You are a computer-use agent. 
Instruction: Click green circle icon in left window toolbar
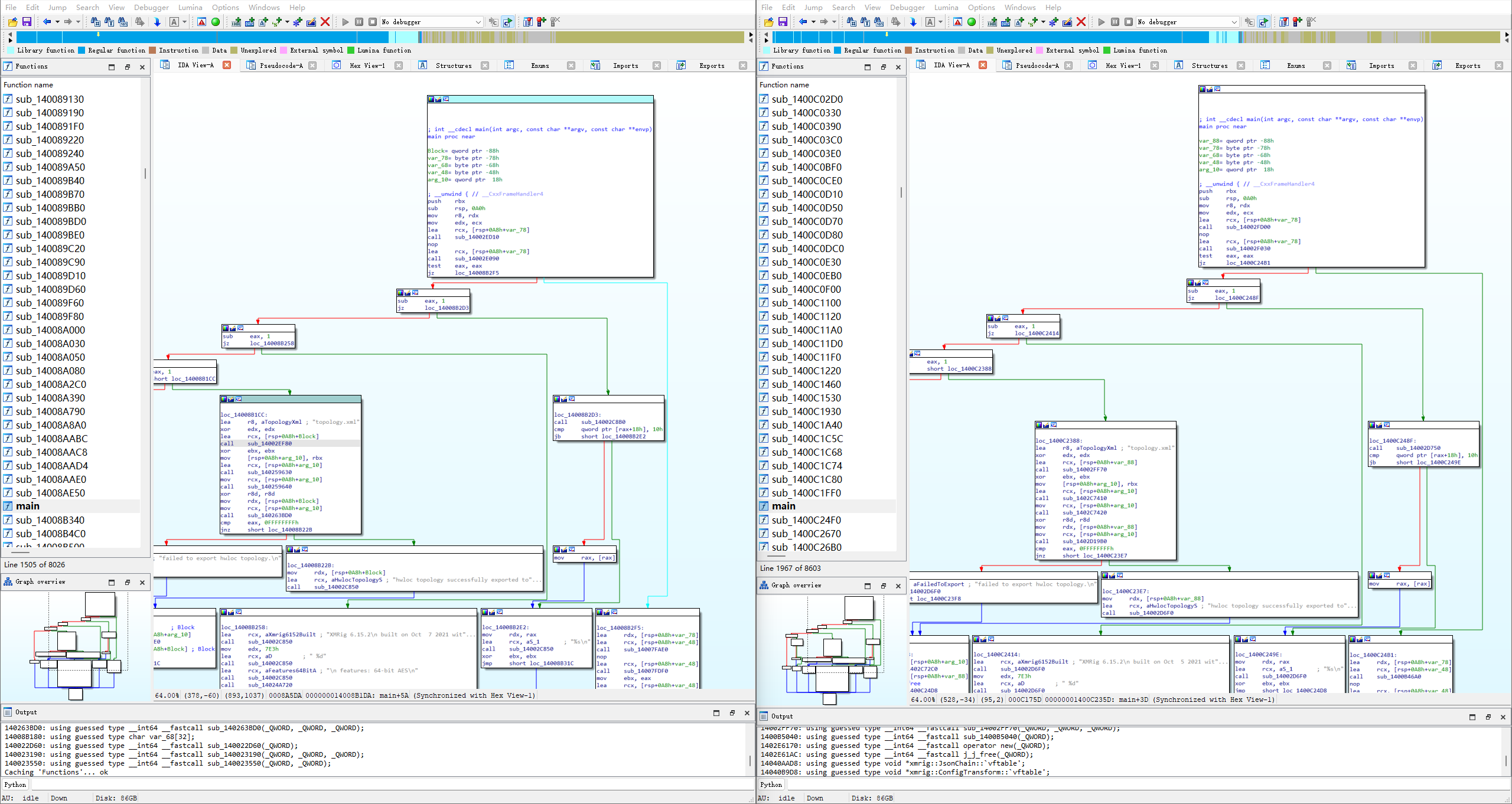click(216, 22)
